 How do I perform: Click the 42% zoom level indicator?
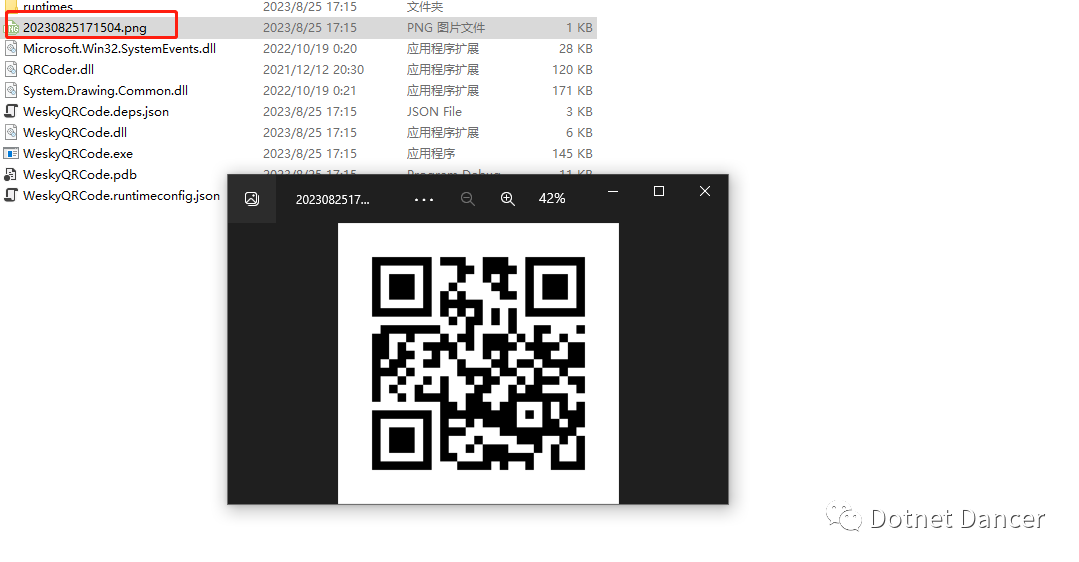[x=552, y=199]
